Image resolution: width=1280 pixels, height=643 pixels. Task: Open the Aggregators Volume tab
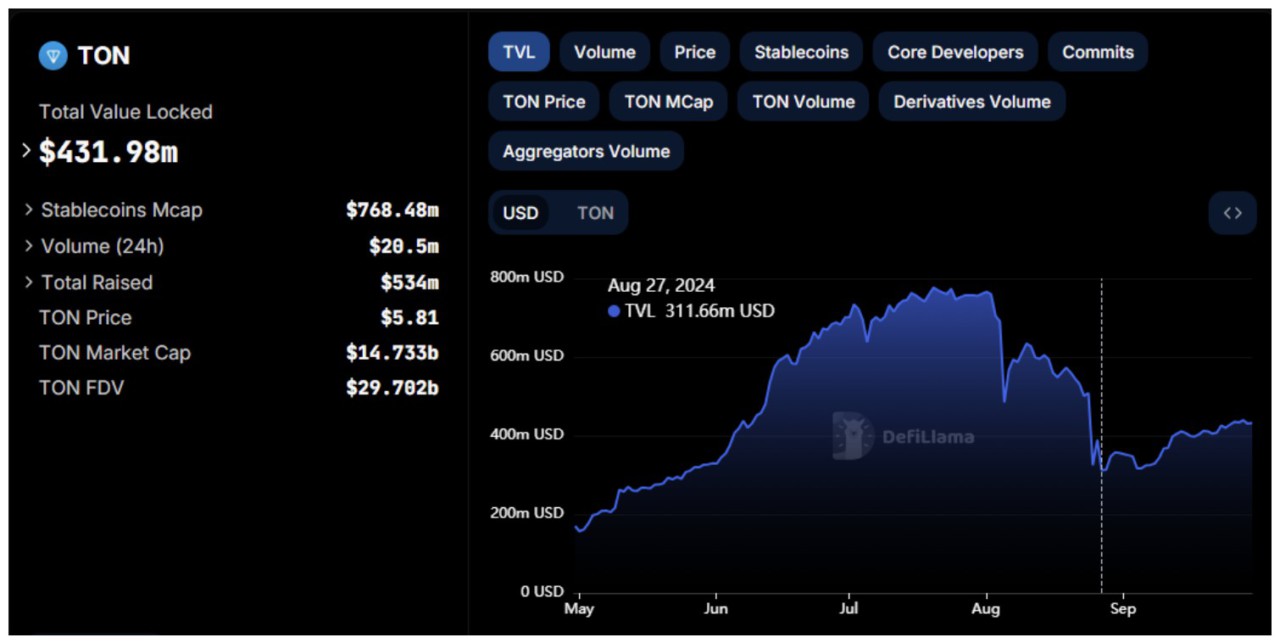point(585,151)
